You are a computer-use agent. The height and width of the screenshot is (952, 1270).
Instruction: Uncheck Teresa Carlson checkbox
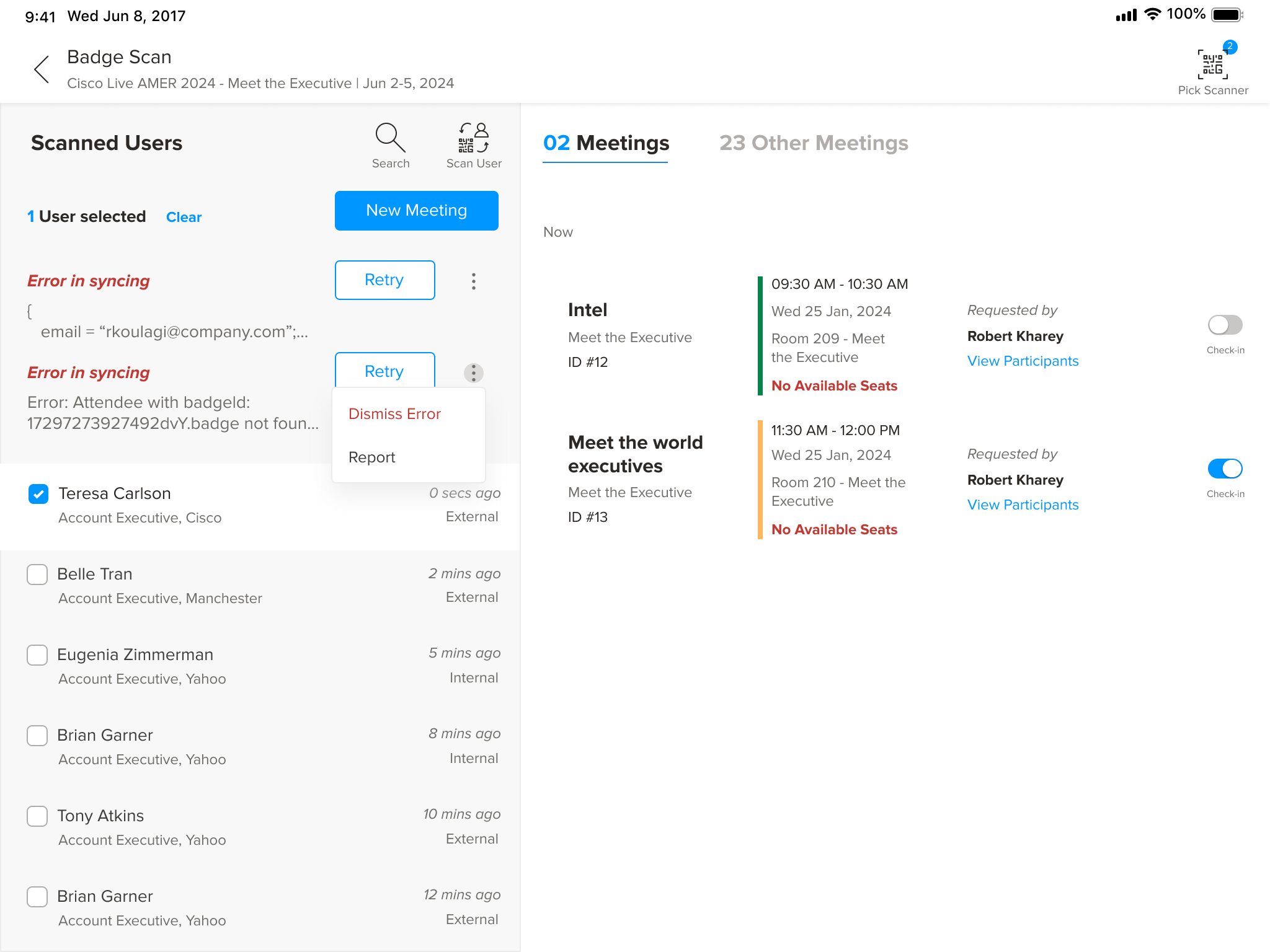38,494
